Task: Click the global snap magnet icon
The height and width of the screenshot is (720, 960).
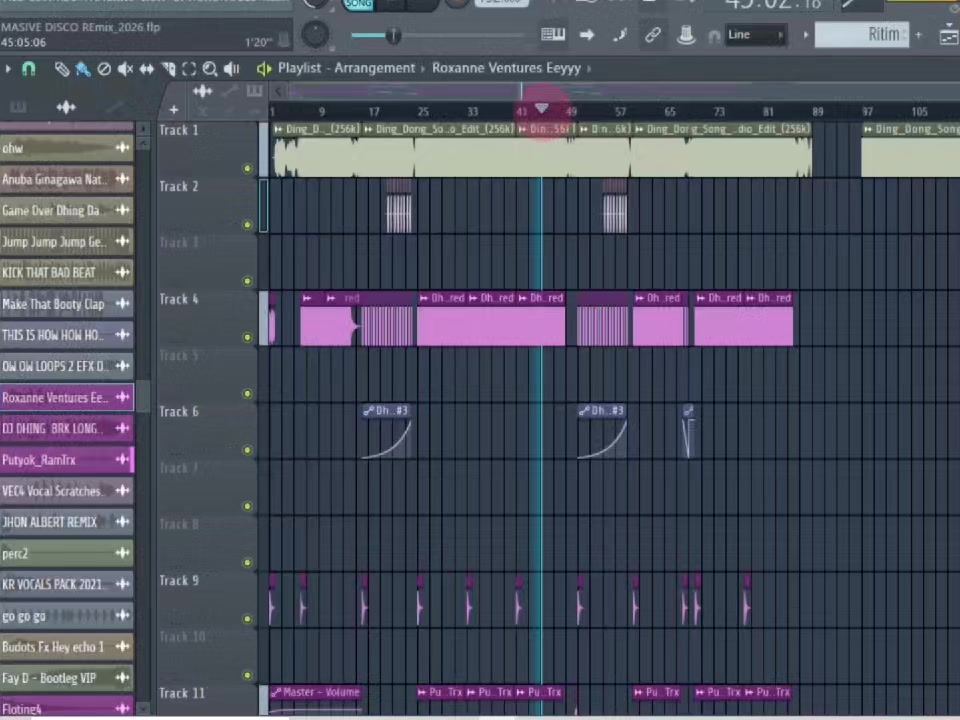Action: point(714,36)
